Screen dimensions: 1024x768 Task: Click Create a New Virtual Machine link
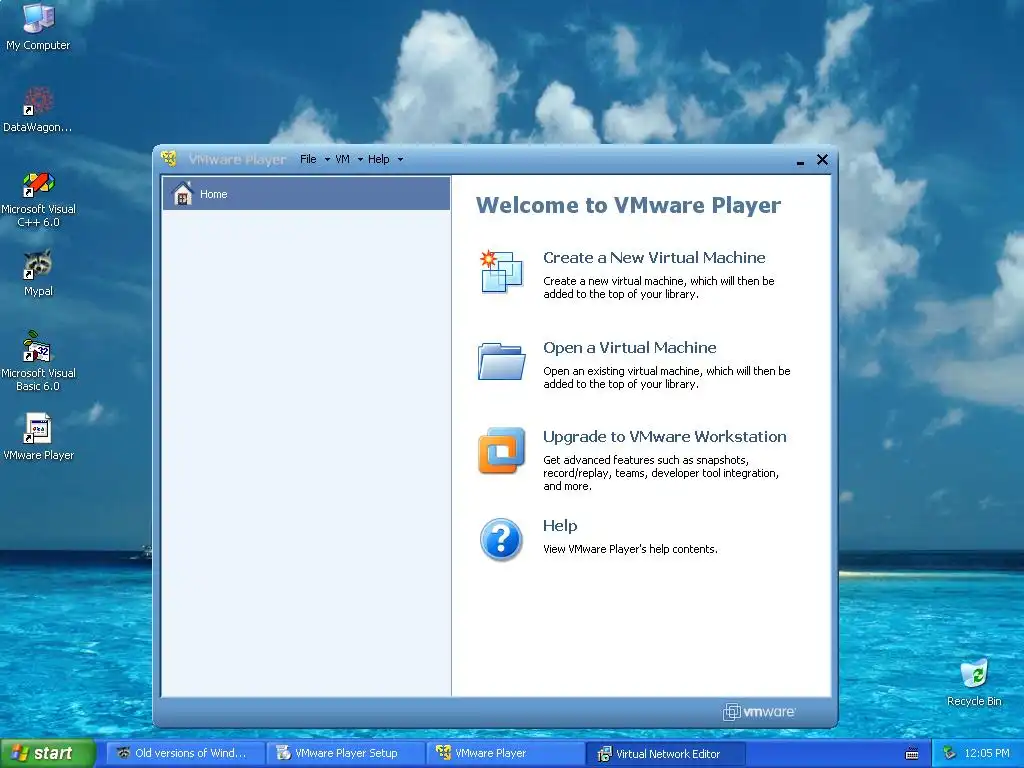654,257
